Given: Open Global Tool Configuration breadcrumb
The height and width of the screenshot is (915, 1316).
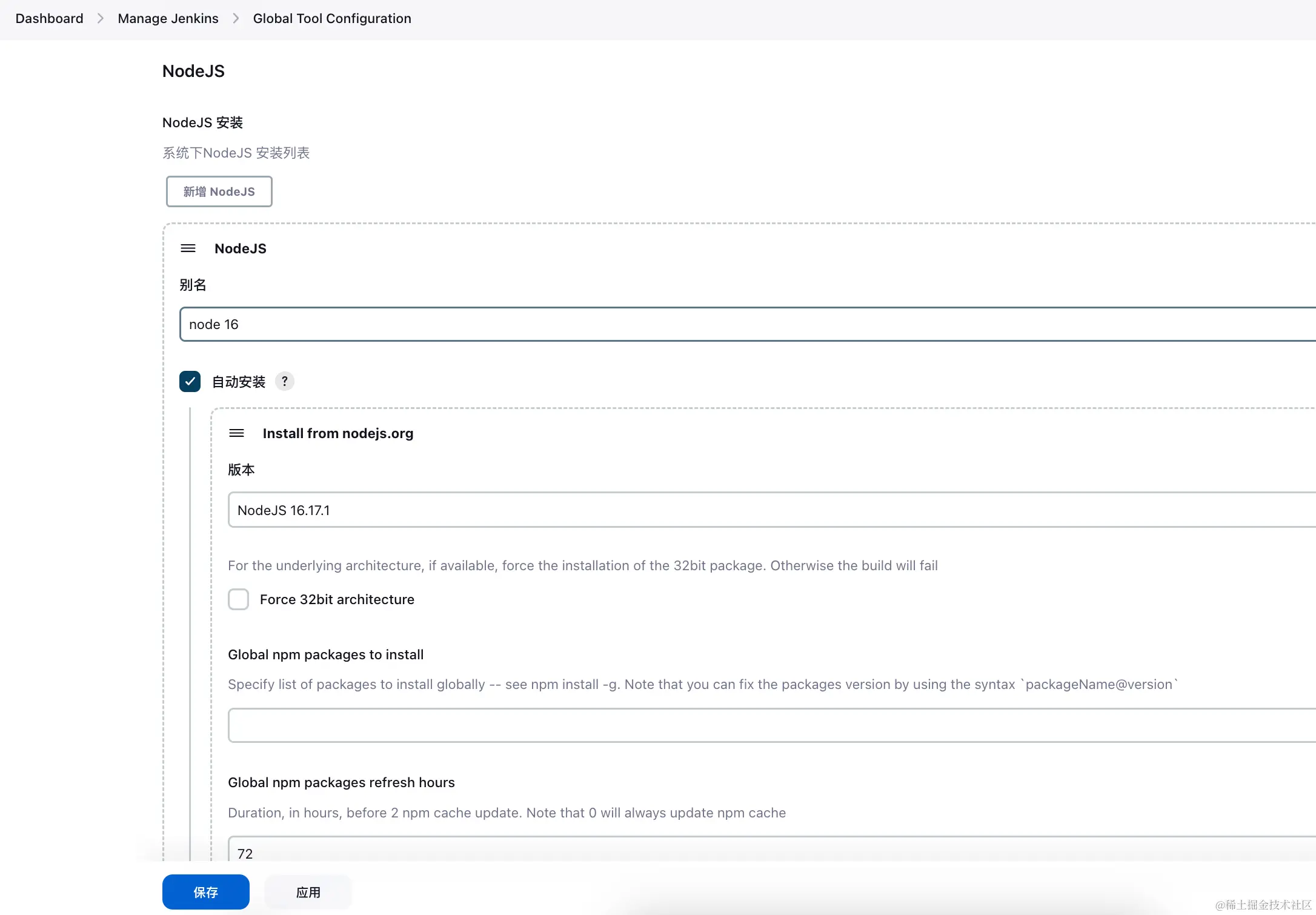Looking at the screenshot, I should click(x=332, y=19).
